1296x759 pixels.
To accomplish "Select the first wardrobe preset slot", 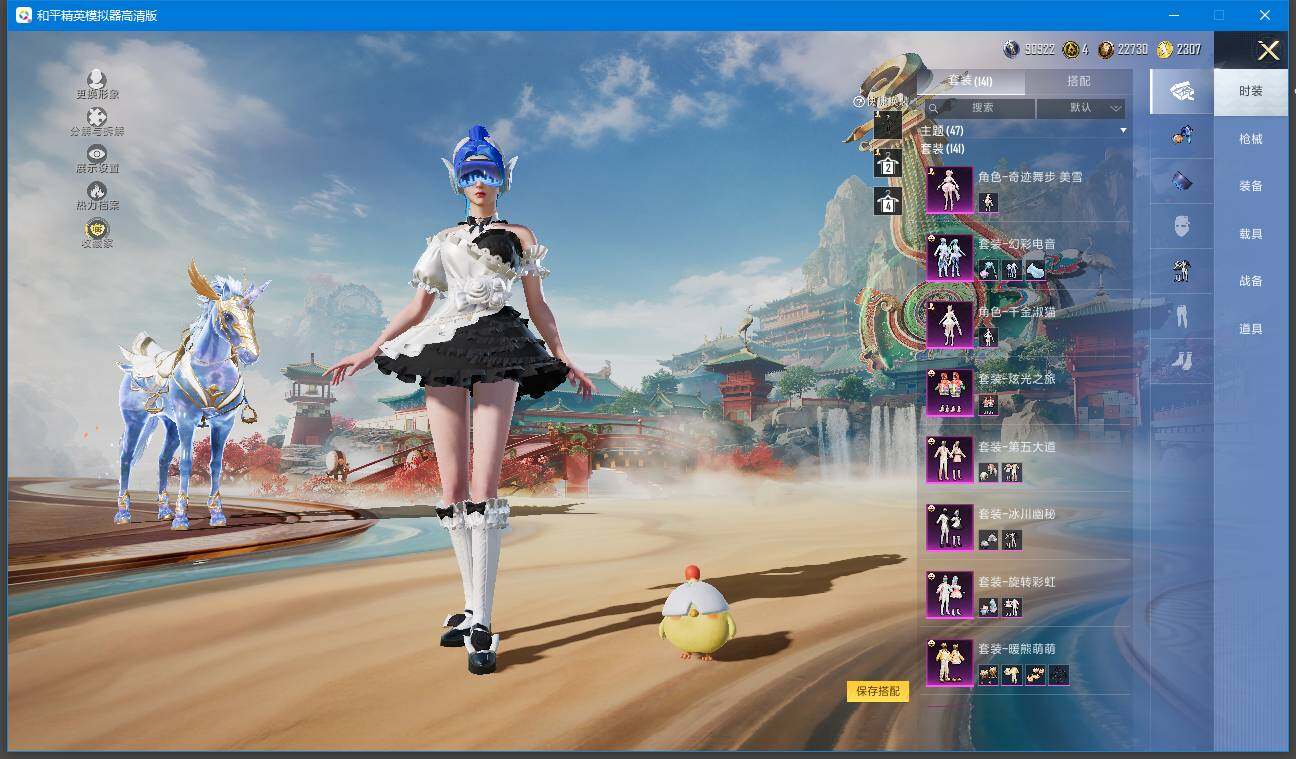I will [888, 124].
